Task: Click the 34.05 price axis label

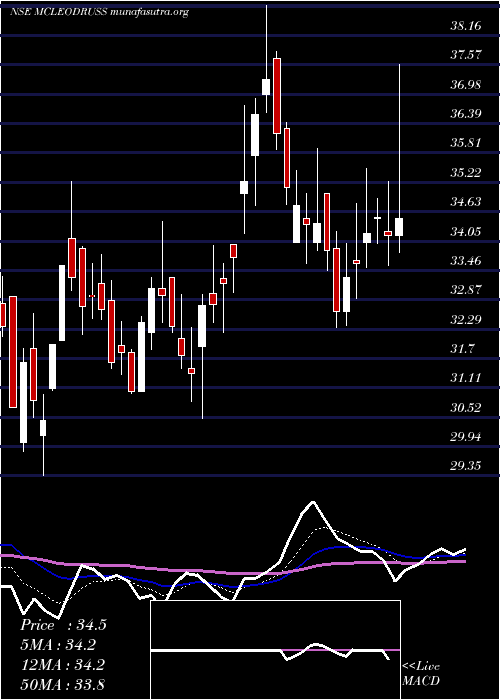Action: tap(466, 231)
